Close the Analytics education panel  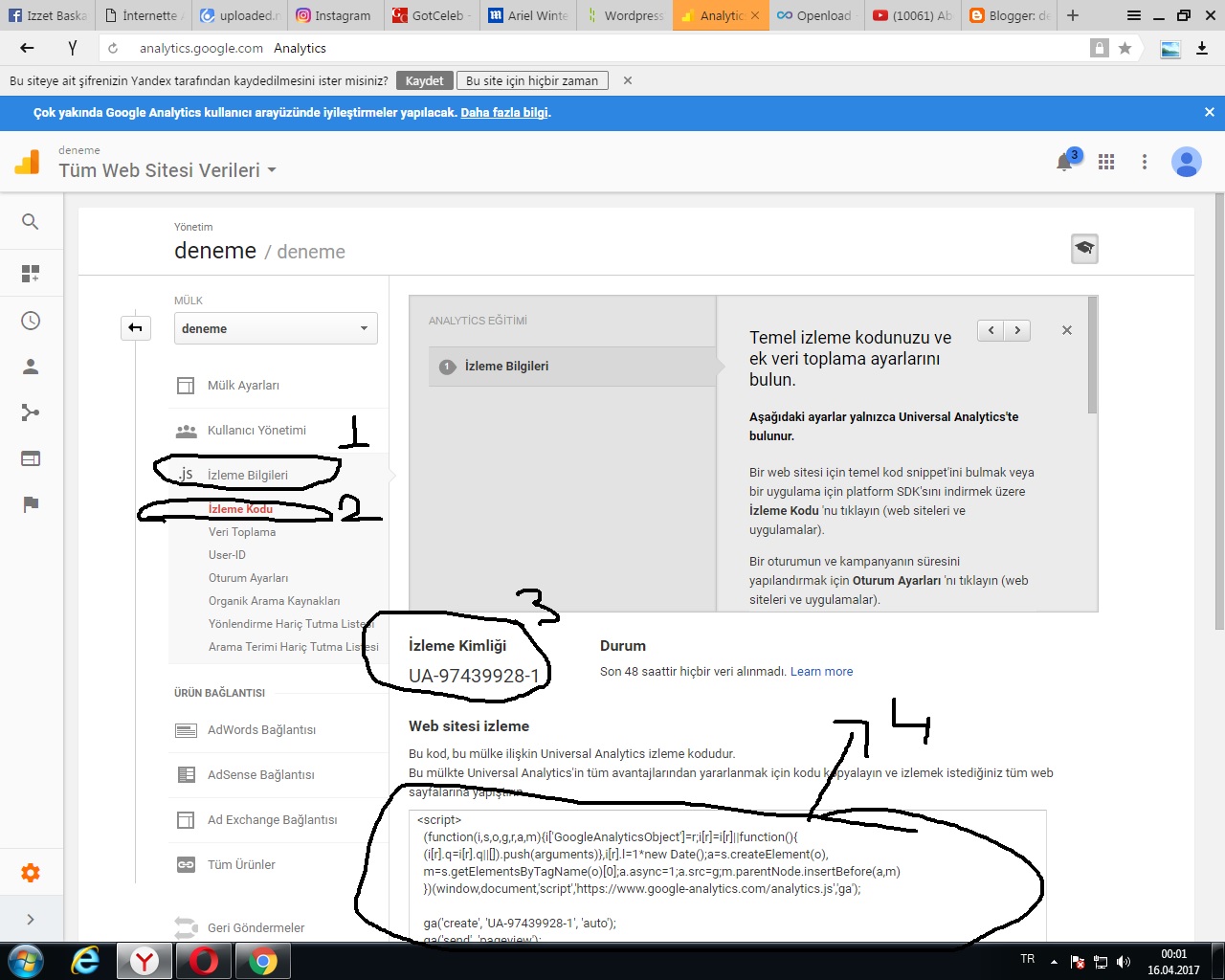pos(1067,330)
